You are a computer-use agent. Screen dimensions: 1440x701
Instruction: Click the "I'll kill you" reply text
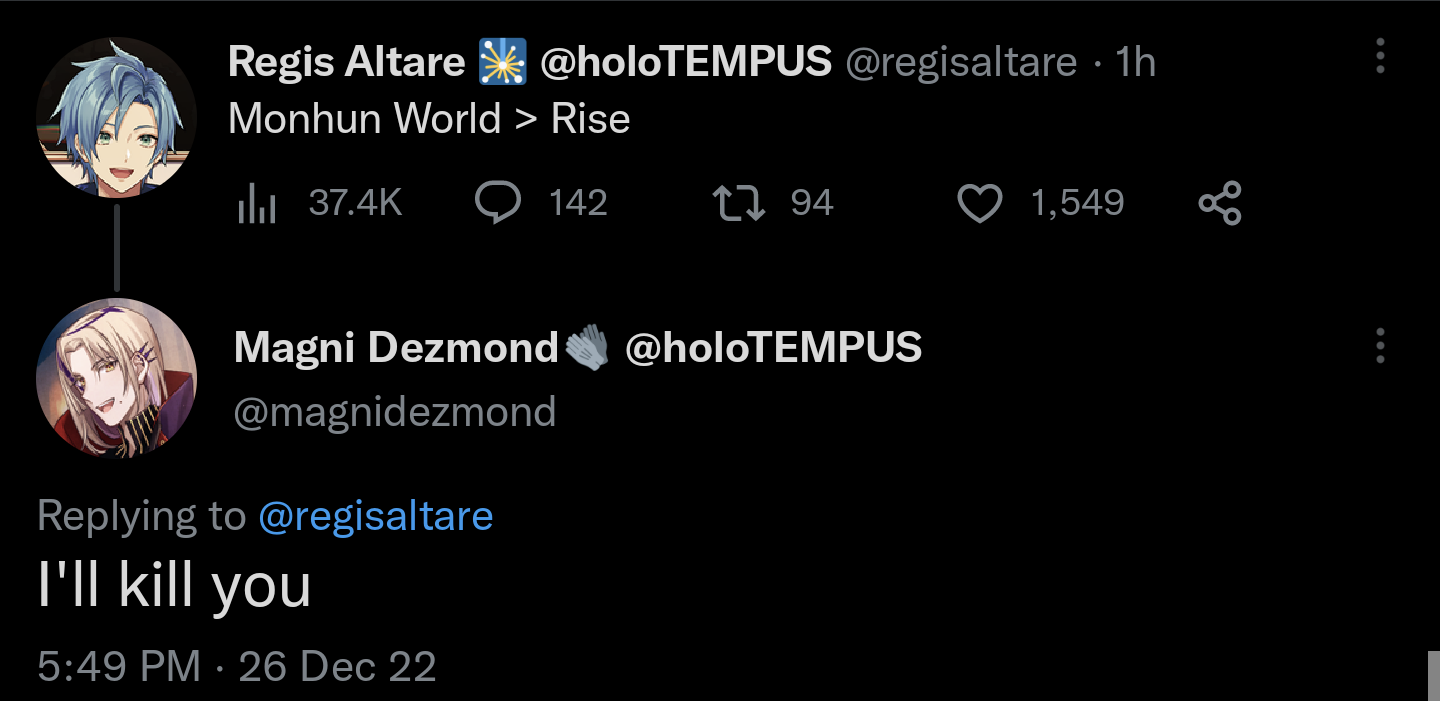(x=174, y=586)
